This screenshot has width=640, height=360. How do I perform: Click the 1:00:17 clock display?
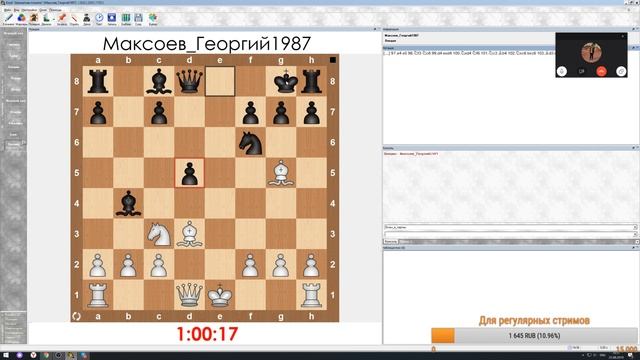point(207,334)
